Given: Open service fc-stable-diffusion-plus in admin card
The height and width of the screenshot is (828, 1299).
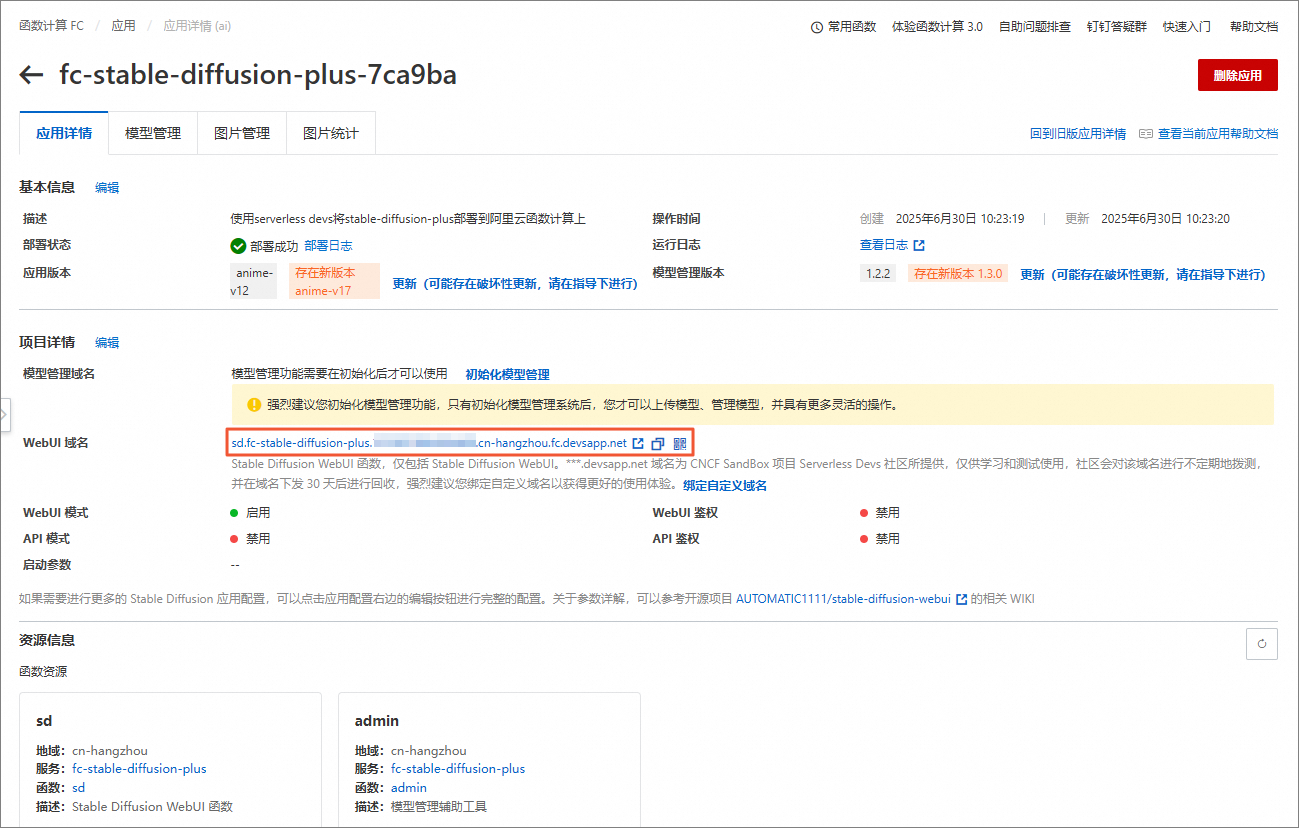Looking at the screenshot, I should (458, 769).
